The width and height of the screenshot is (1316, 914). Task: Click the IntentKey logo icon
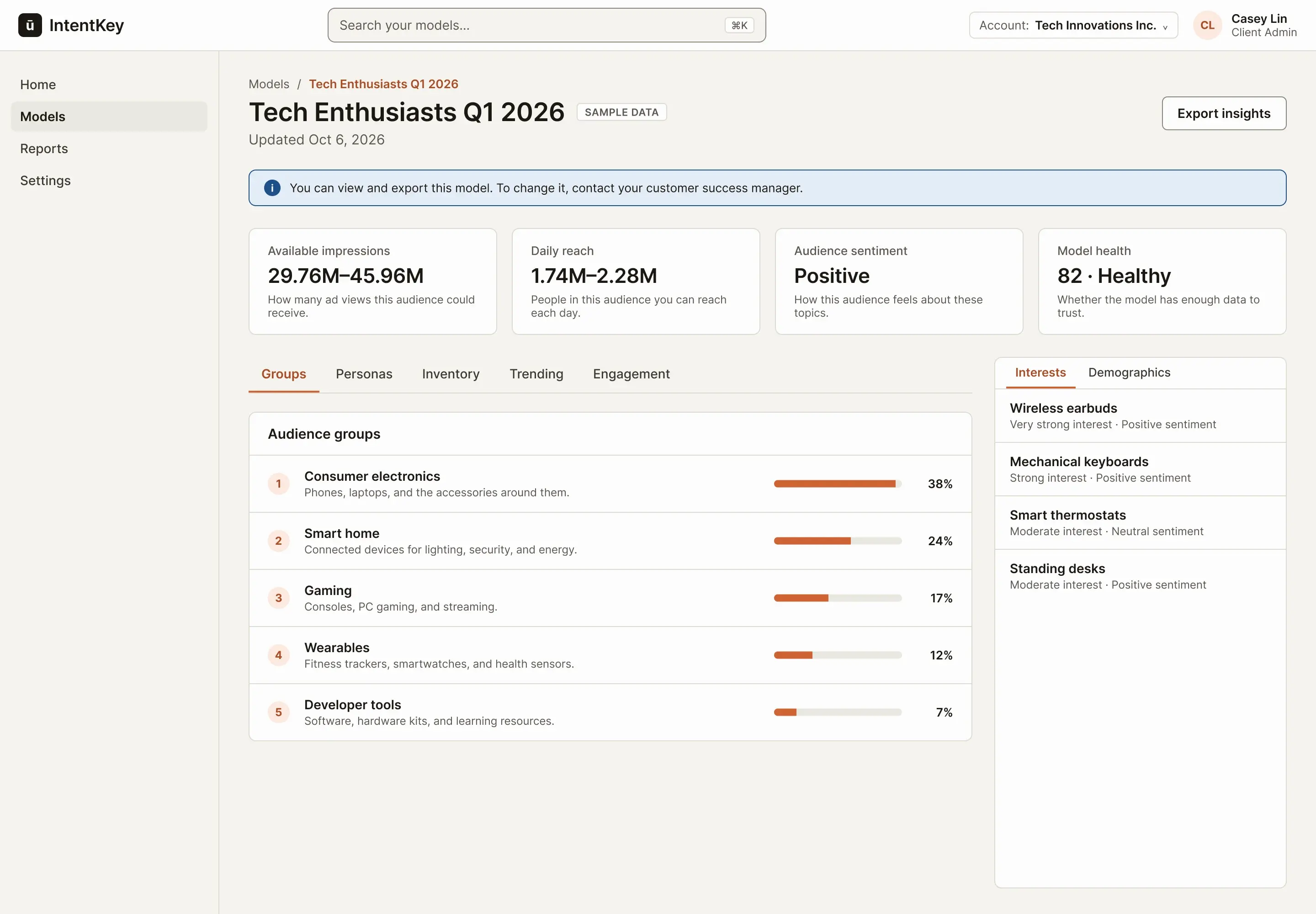[30, 25]
